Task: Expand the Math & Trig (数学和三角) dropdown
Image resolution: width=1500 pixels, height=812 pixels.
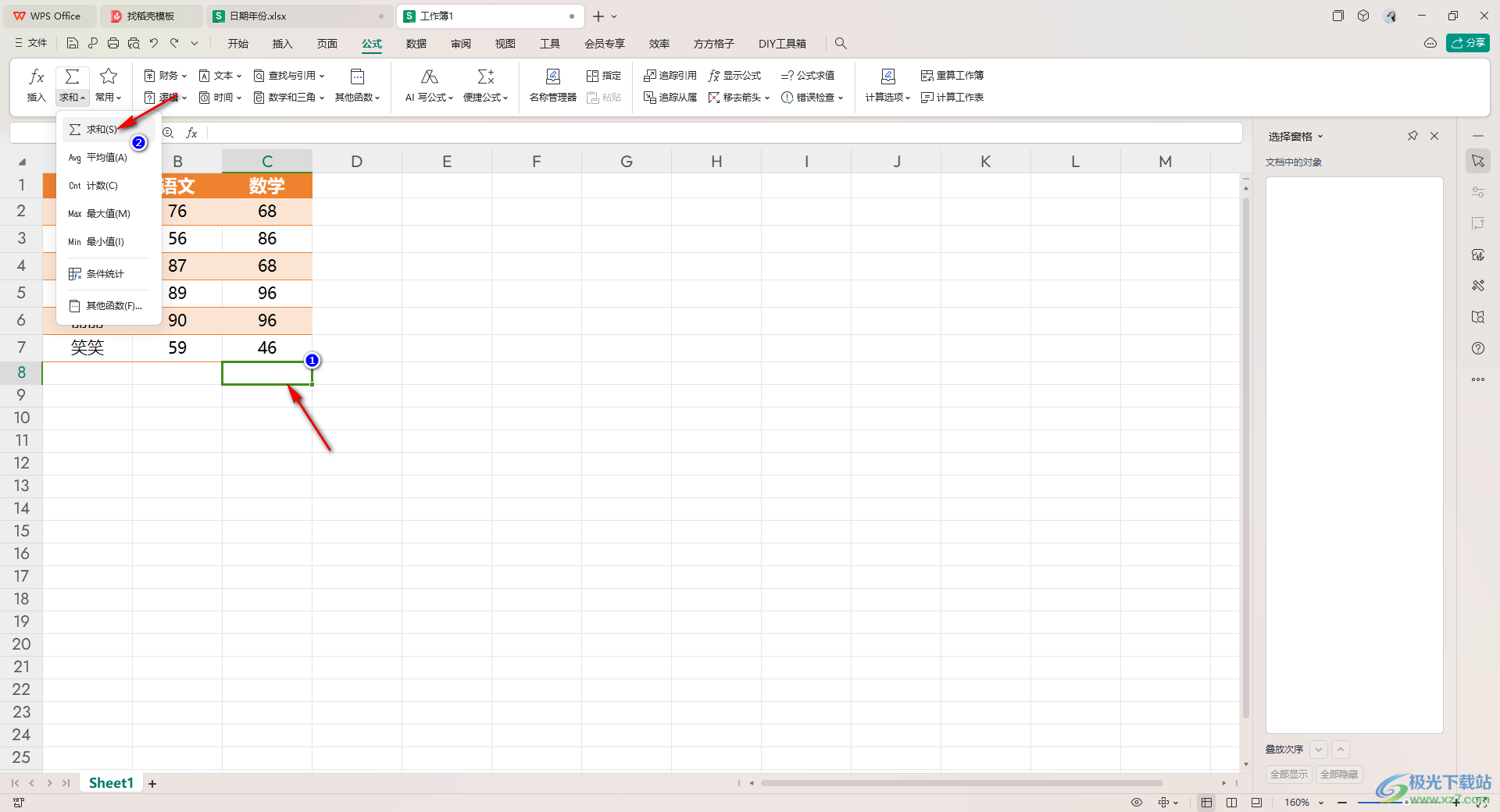Action: (289, 98)
